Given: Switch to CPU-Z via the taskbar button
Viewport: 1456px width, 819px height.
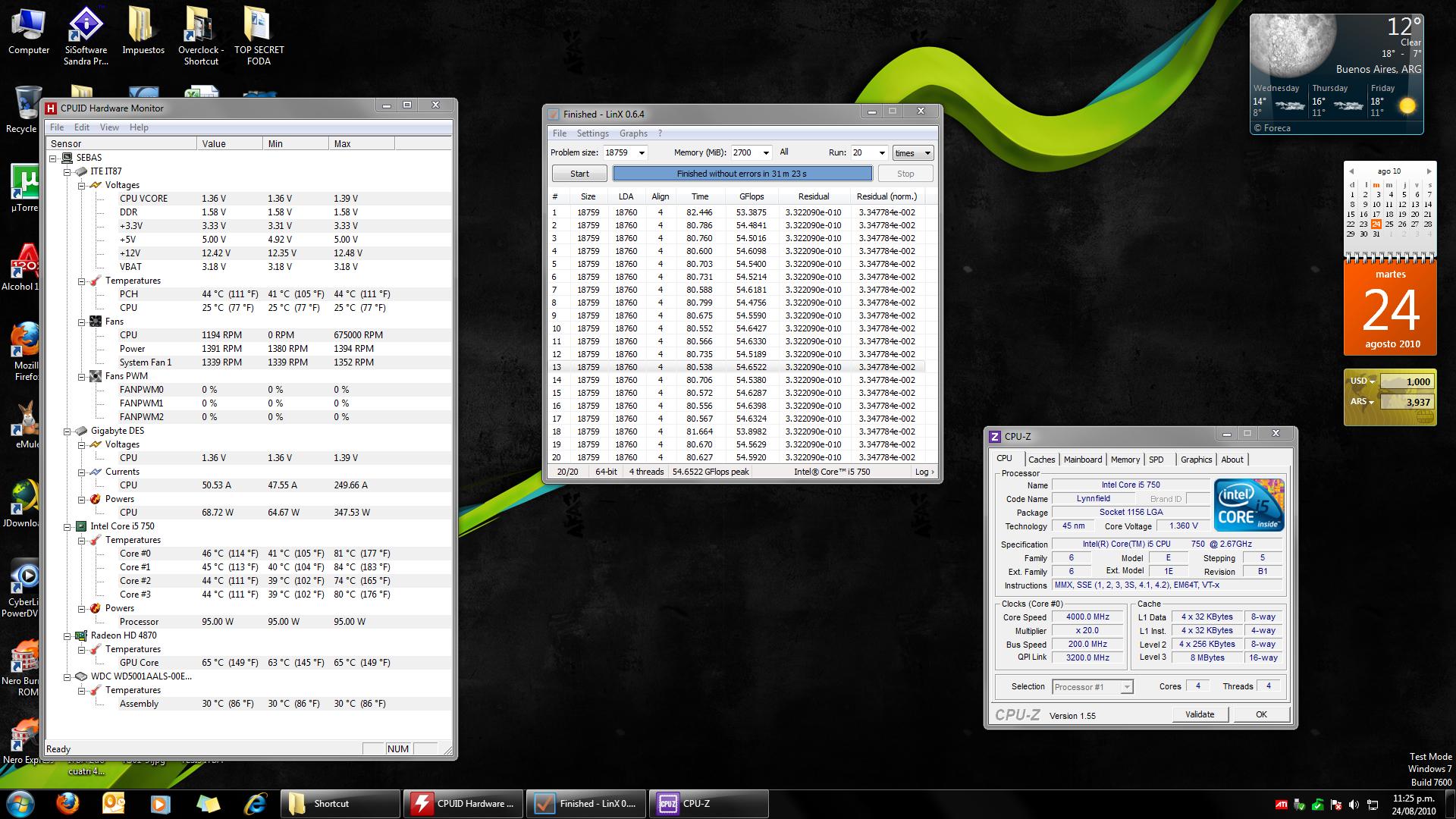Looking at the screenshot, I should pyautogui.click(x=708, y=804).
